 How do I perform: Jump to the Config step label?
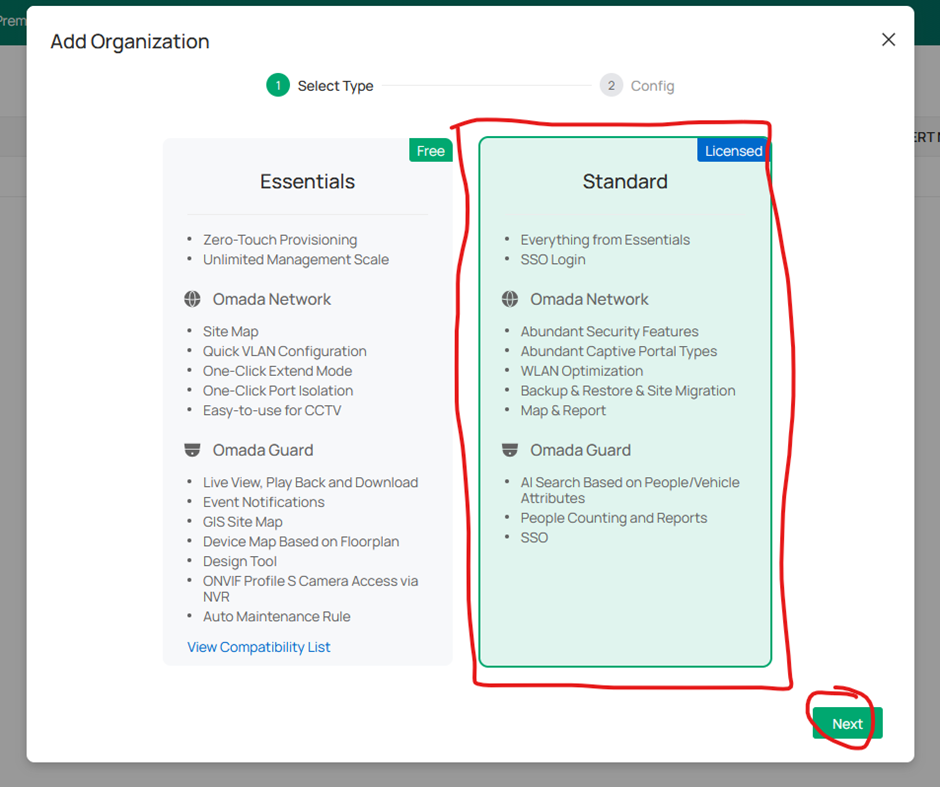pos(652,86)
